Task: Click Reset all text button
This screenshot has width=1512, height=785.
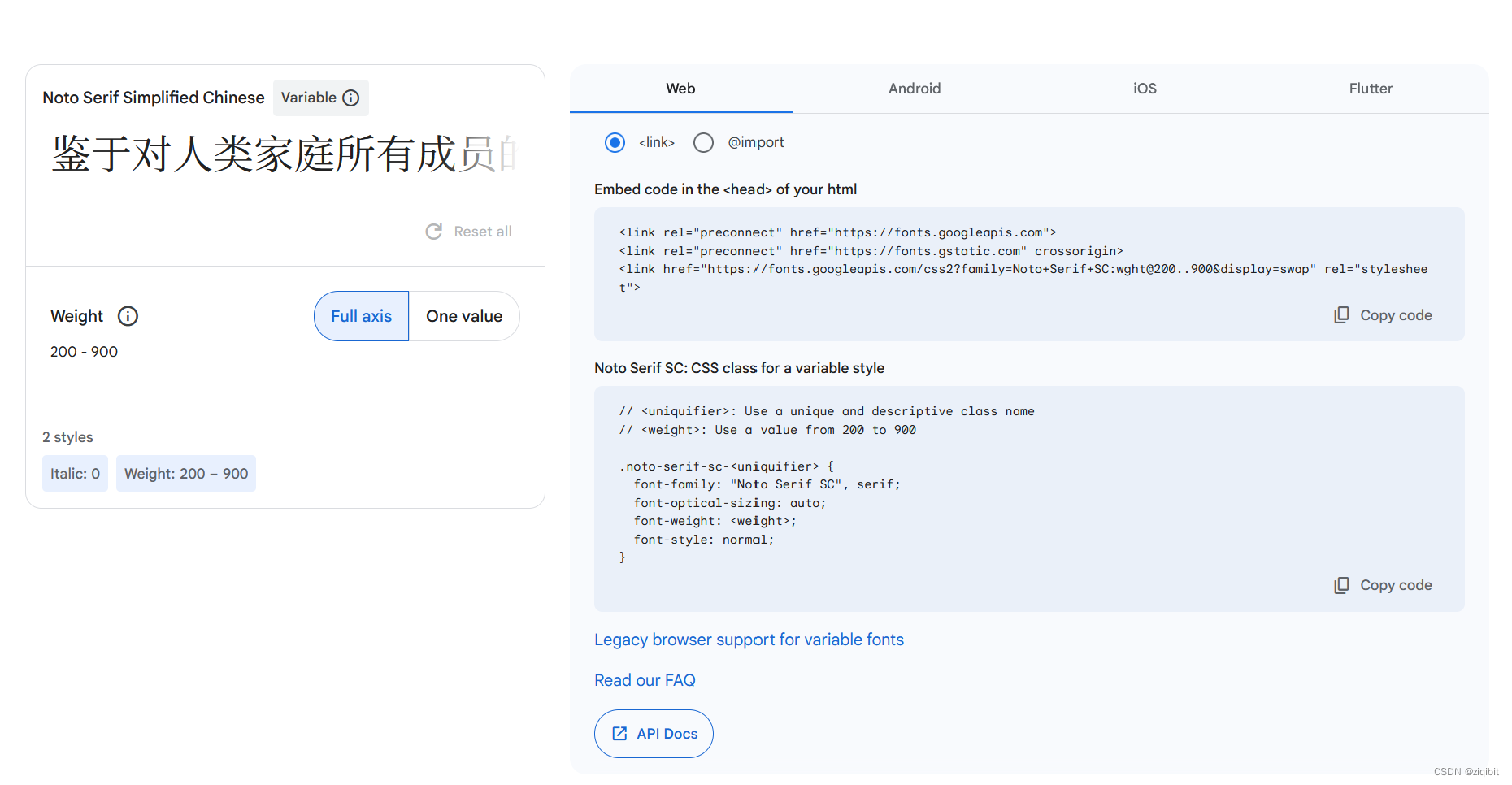Action: 483,232
